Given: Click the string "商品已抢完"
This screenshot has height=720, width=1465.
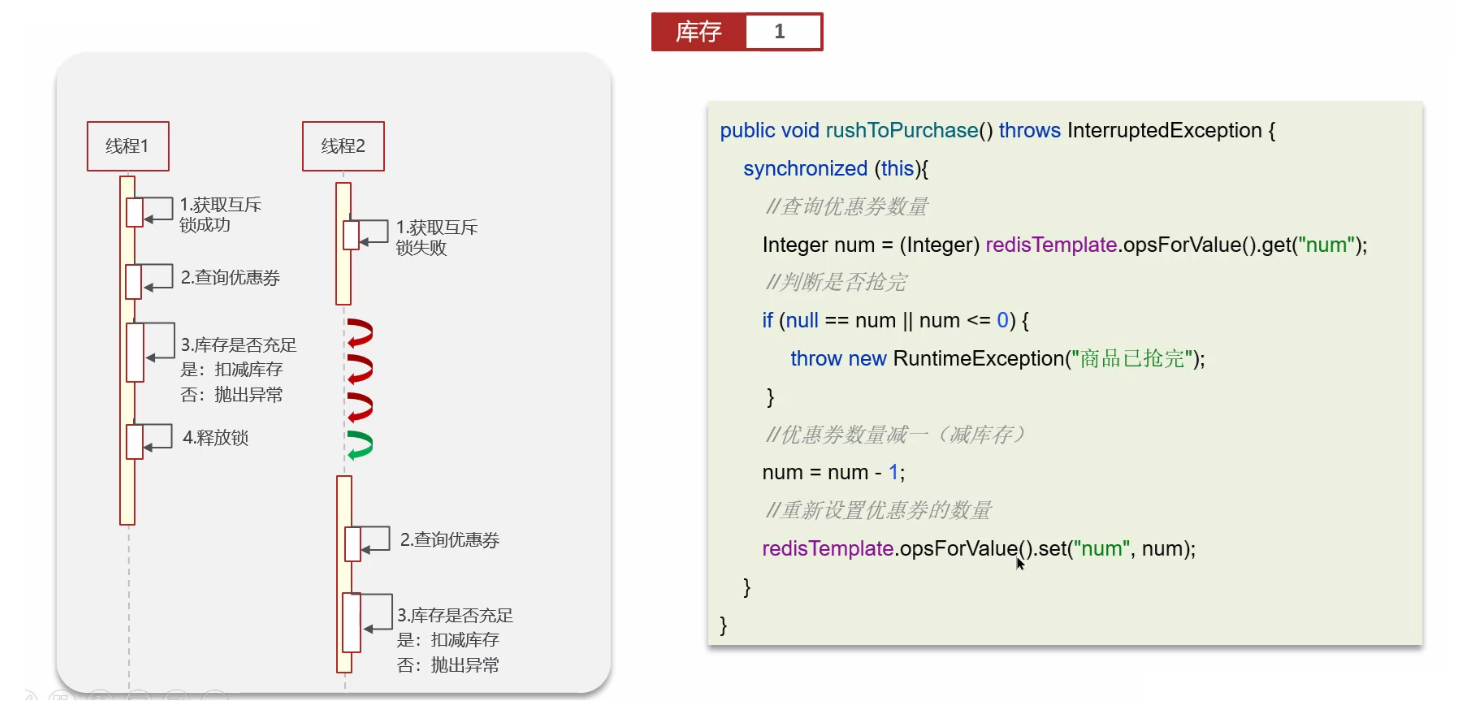Looking at the screenshot, I should tap(1132, 359).
